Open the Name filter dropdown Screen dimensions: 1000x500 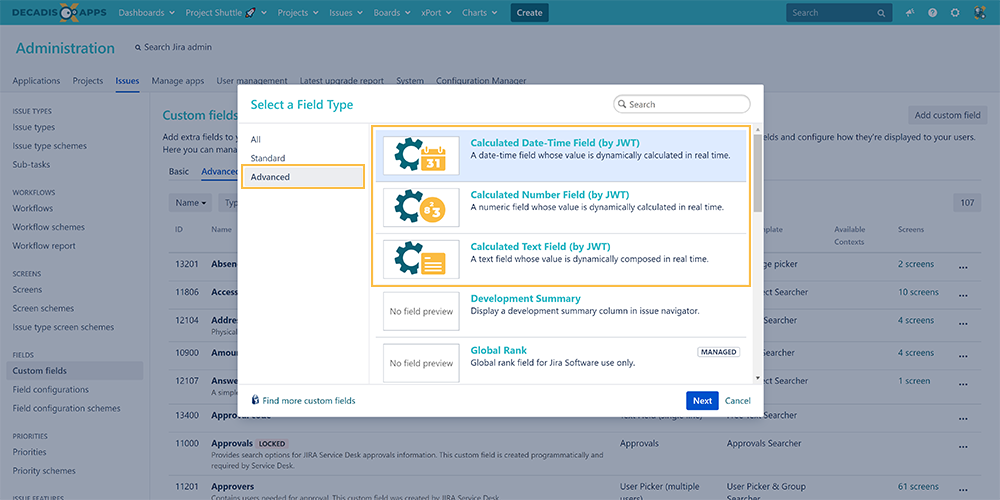(x=191, y=203)
